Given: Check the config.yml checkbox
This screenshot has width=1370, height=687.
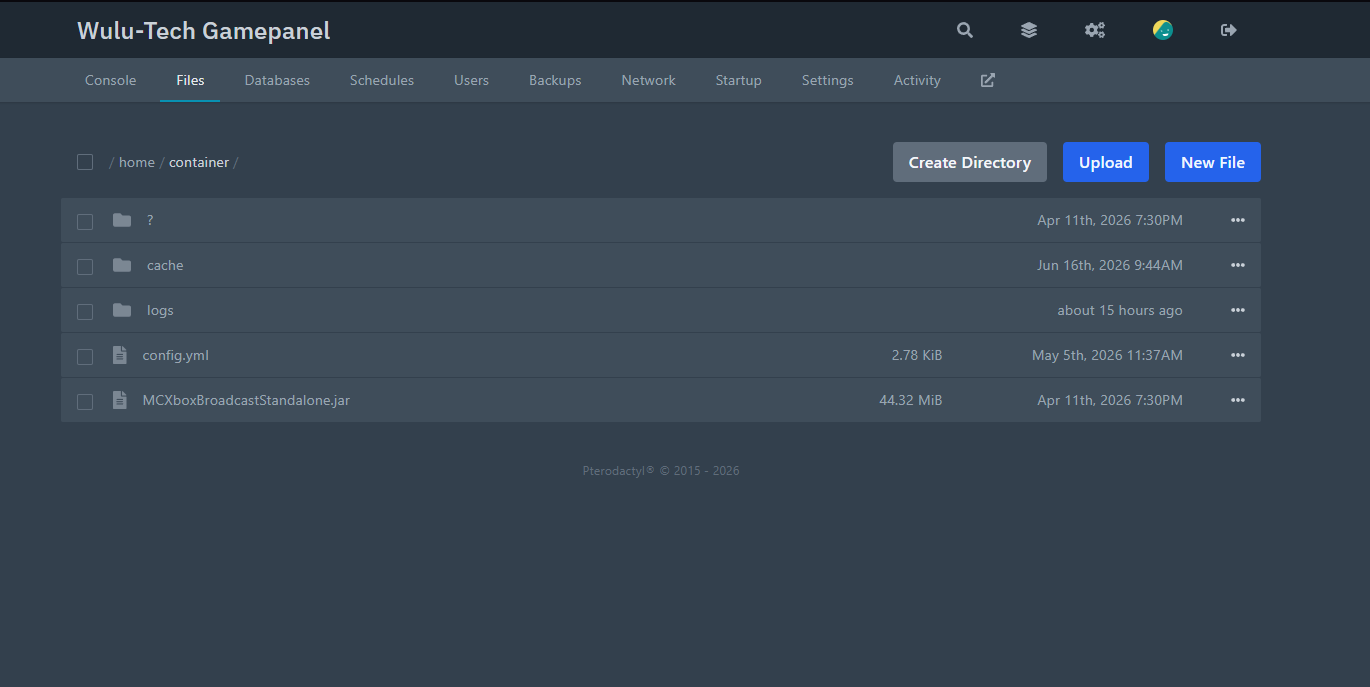Looking at the screenshot, I should (85, 356).
